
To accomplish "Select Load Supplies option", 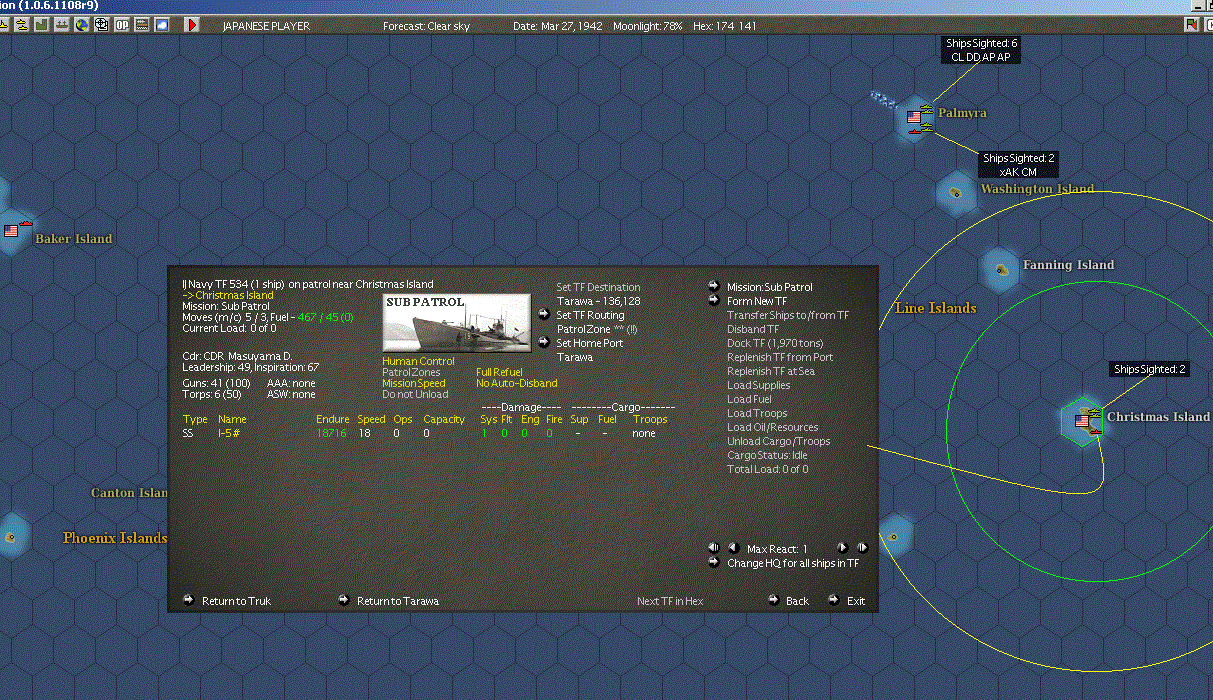I will pyautogui.click(x=758, y=385).
